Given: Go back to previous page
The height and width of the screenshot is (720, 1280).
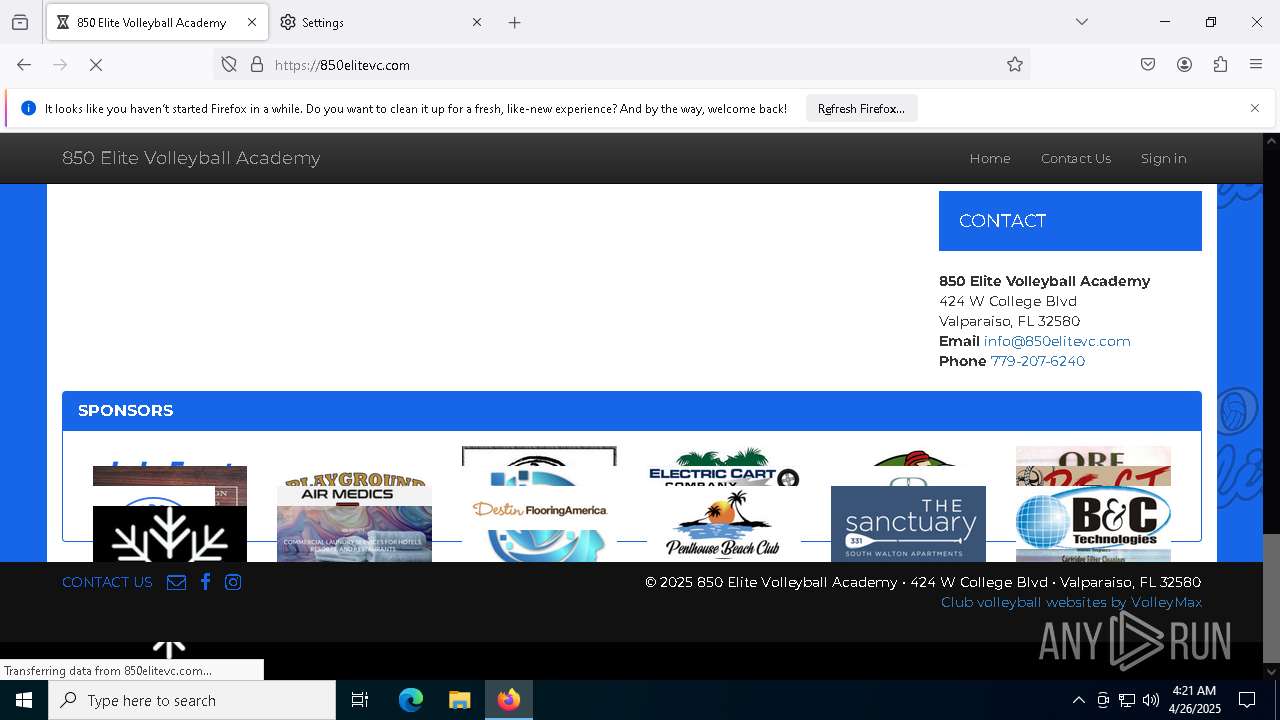Looking at the screenshot, I should coord(24,65).
